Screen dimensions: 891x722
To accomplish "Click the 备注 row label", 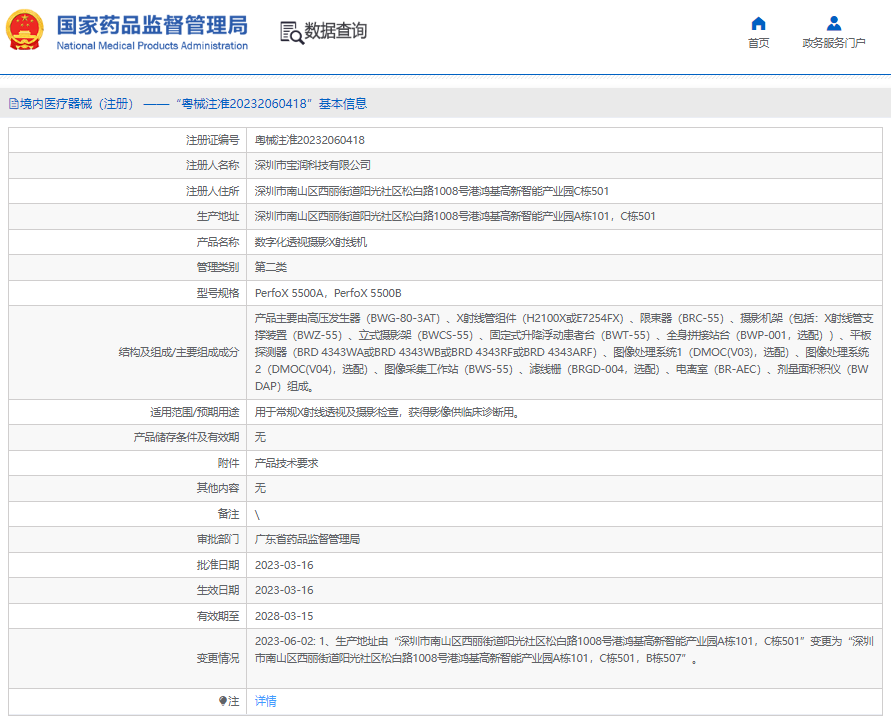I will click(228, 514).
